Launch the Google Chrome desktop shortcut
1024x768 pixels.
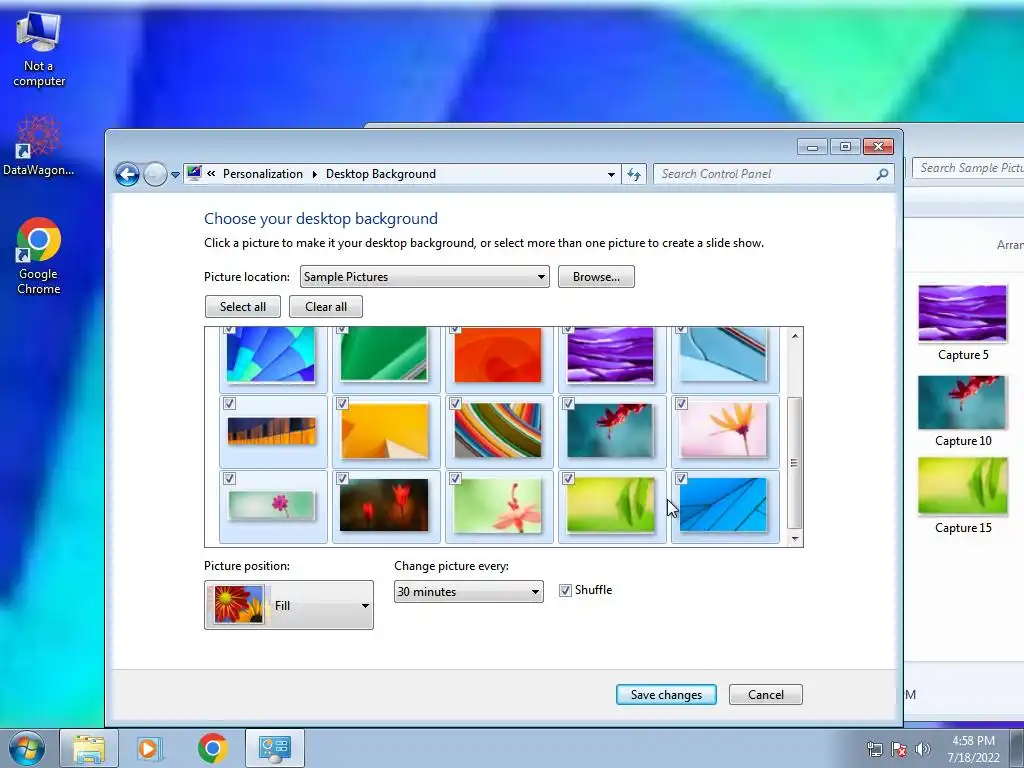39,255
